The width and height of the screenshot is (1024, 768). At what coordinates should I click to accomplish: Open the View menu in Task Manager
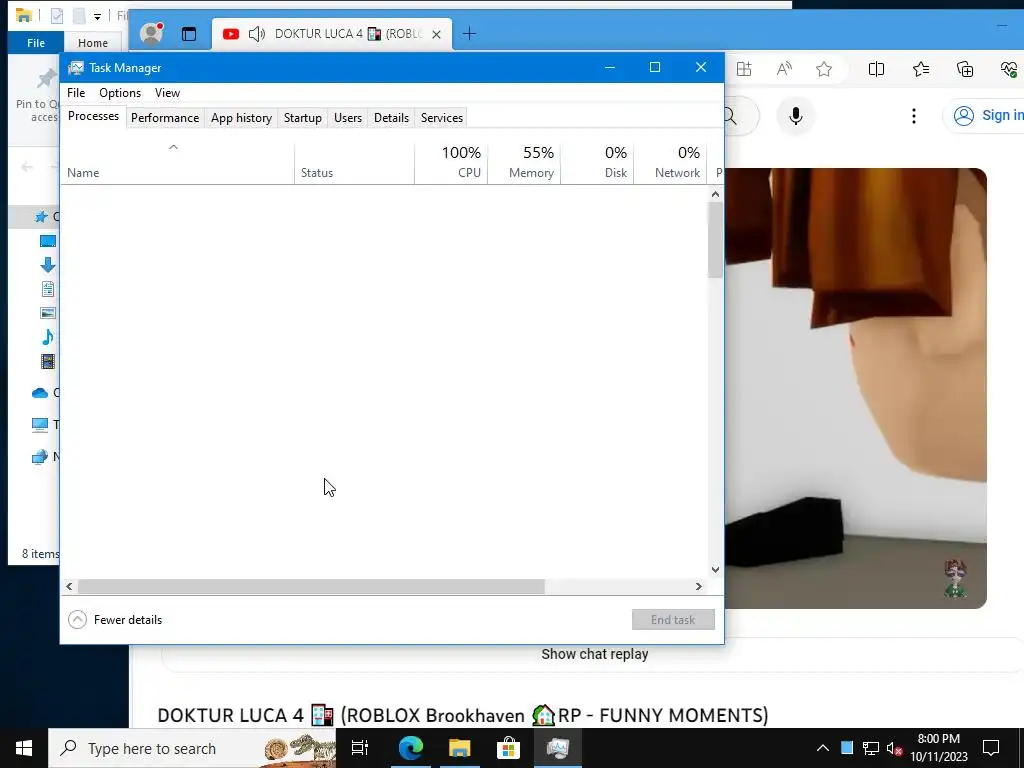[167, 93]
